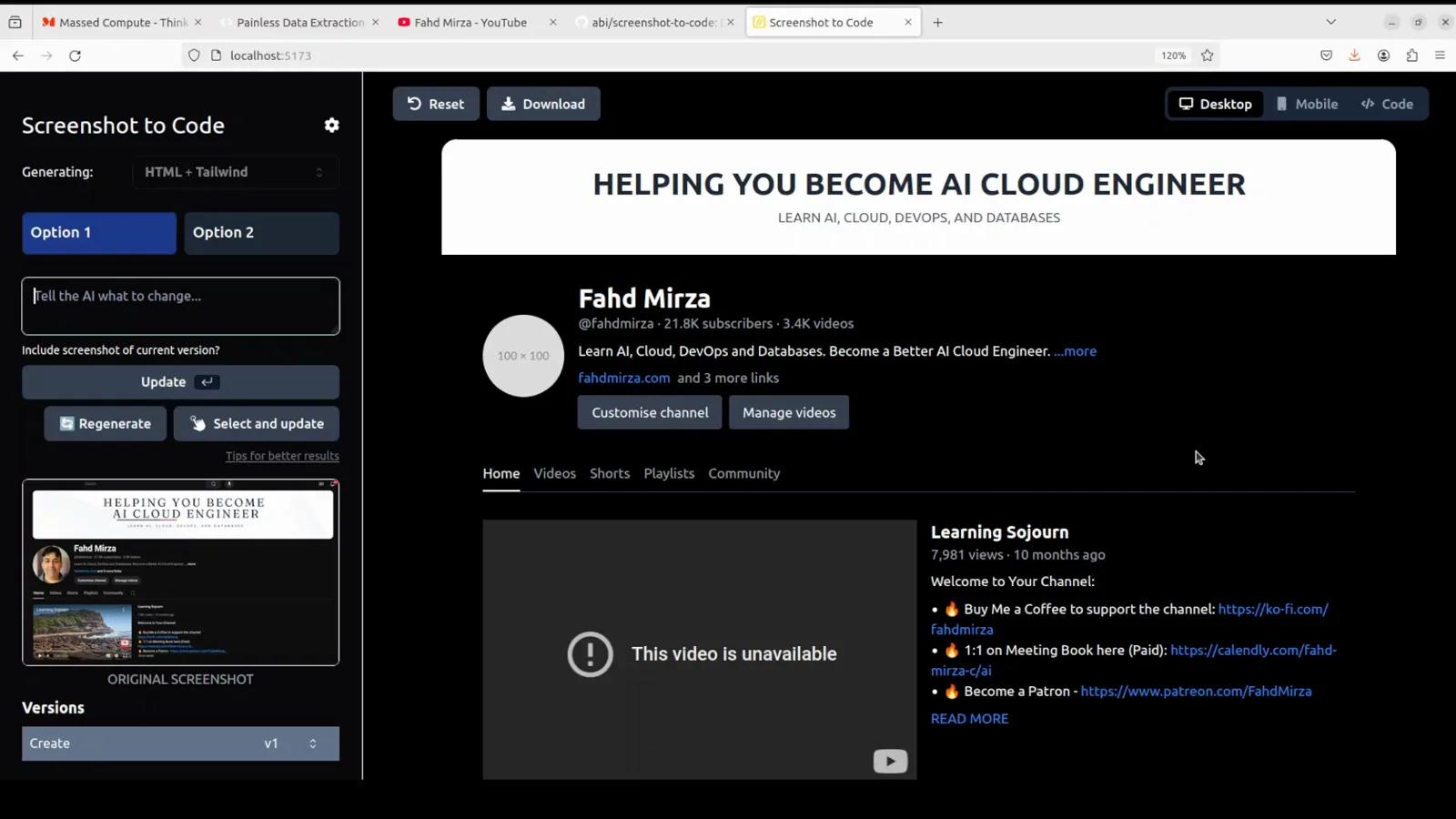Open Firefox account icon
This screenshot has width=1456, height=819.
tap(1383, 56)
